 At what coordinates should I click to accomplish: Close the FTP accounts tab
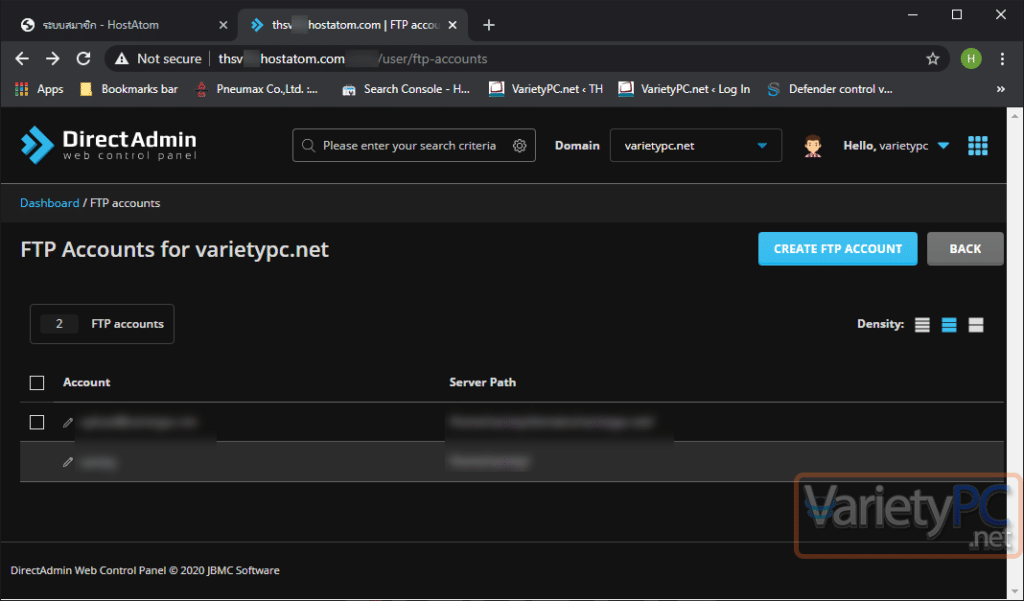tap(453, 25)
